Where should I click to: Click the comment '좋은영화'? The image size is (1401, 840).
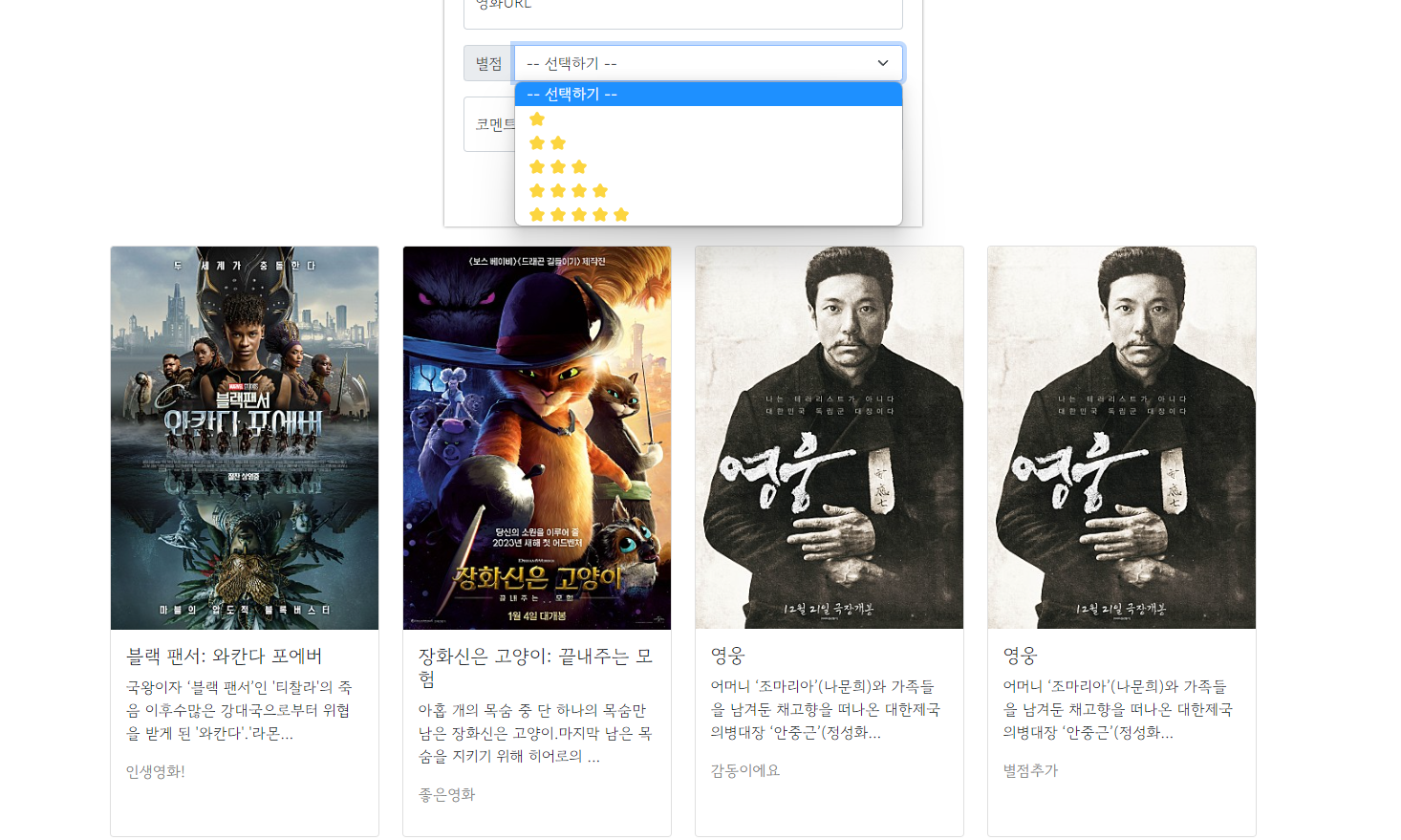[x=447, y=794]
